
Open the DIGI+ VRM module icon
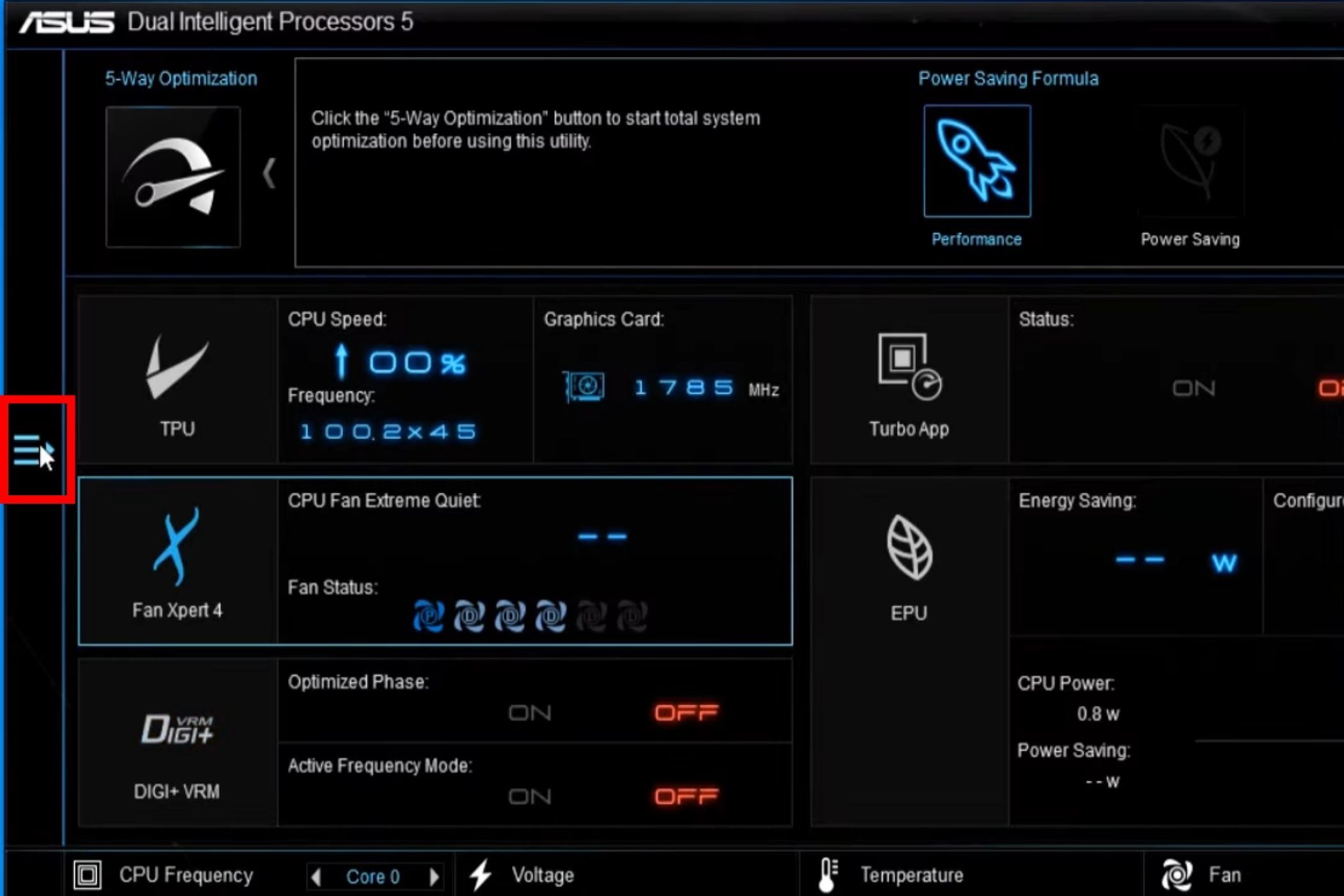pyautogui.click(x=177, y=730)
